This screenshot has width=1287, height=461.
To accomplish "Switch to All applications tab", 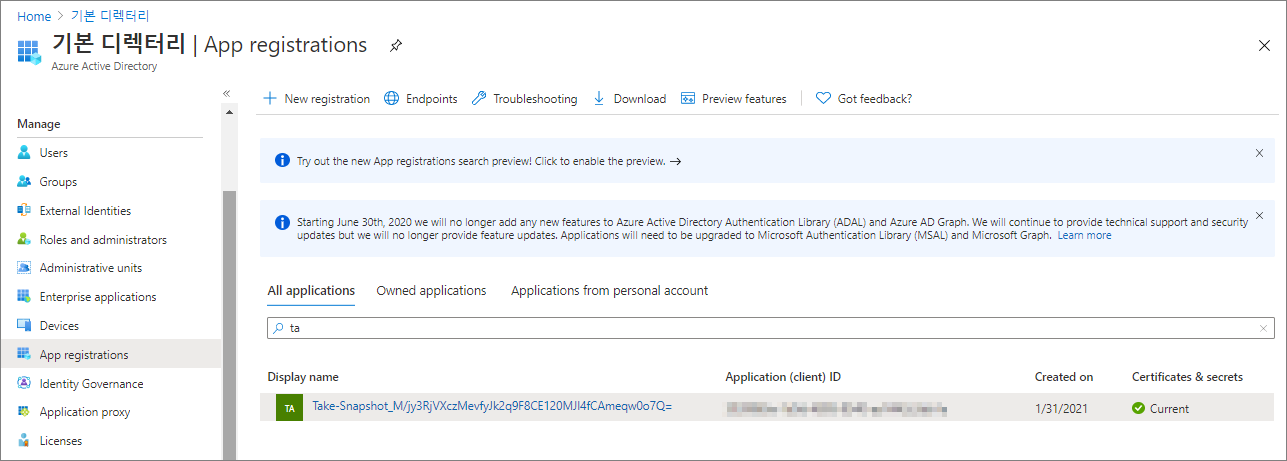I will (x=311, y=291).
